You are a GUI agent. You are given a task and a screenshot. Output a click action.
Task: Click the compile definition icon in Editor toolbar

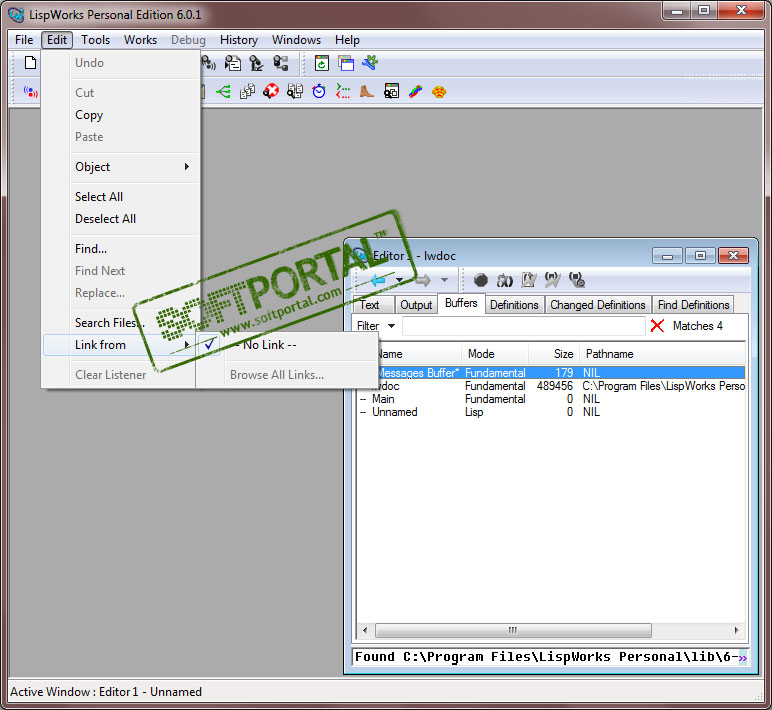pos(528,280)
